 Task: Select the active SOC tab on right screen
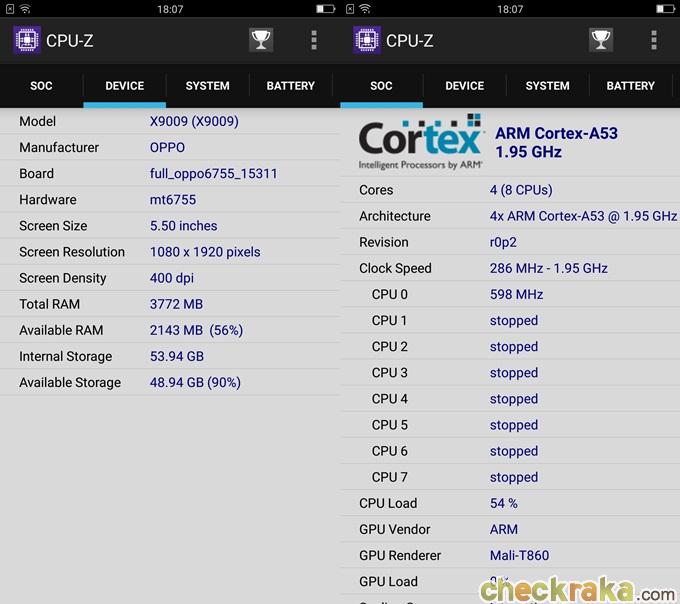[381, 86]
